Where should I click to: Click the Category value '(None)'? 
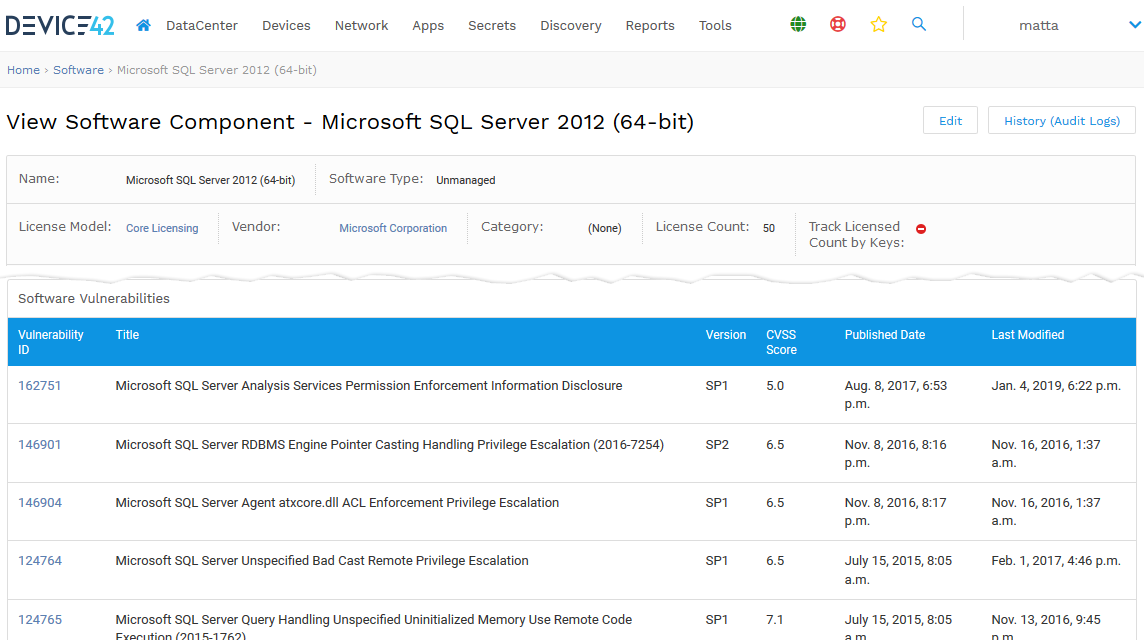[604, 228]
